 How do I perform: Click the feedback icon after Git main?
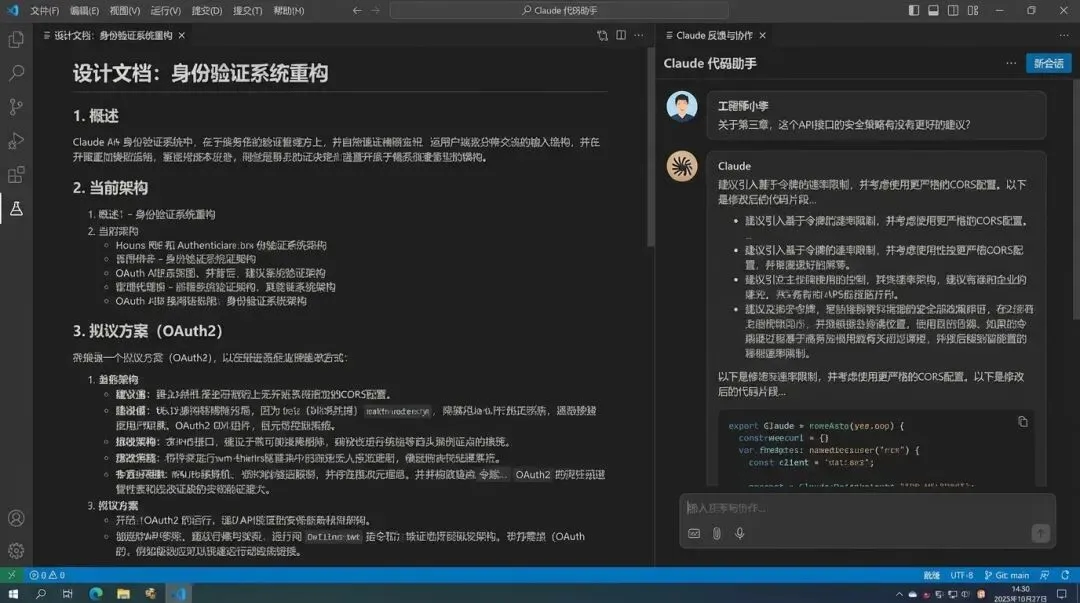tap(1045, 575)
